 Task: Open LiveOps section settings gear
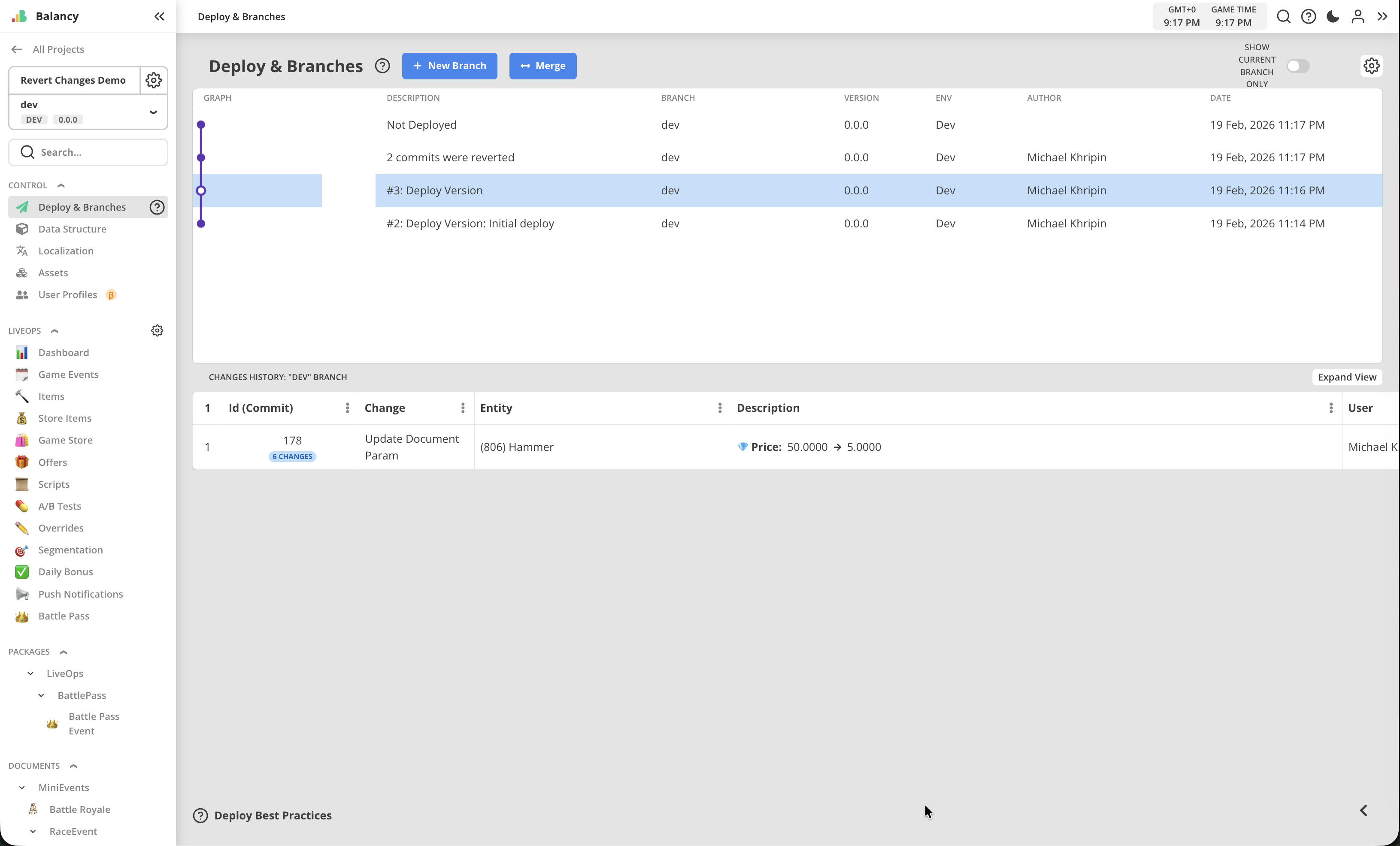point(157,330)
